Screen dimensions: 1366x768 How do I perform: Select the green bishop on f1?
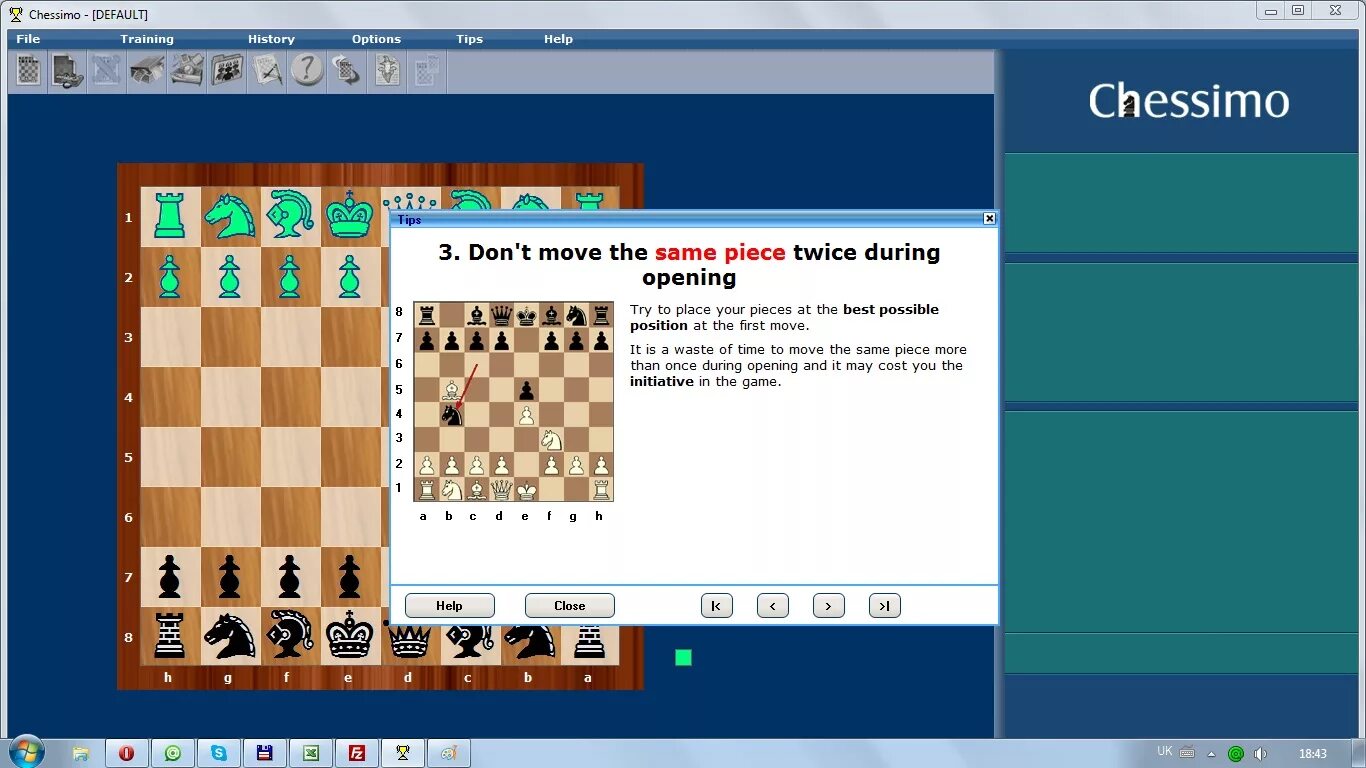(290, 216)
